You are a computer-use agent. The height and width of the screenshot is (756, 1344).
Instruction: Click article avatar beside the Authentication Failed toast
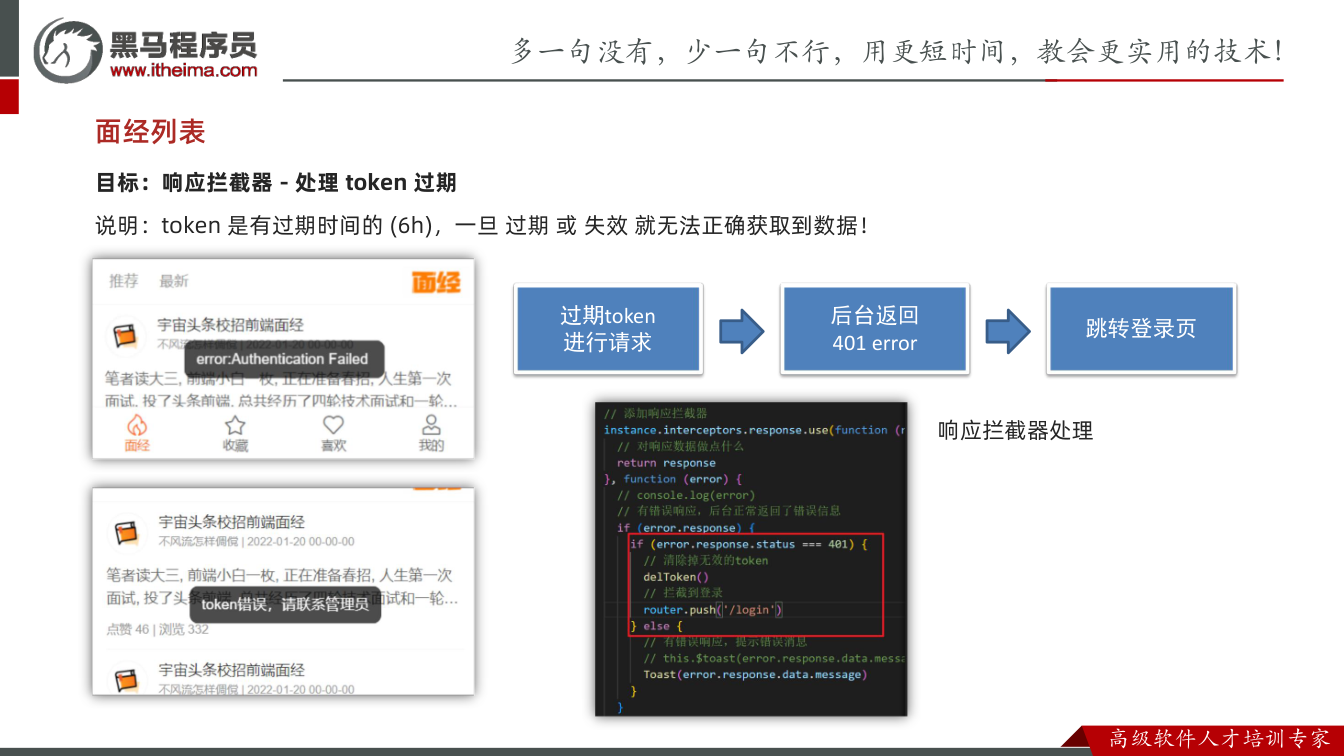[x=125, y=336]
